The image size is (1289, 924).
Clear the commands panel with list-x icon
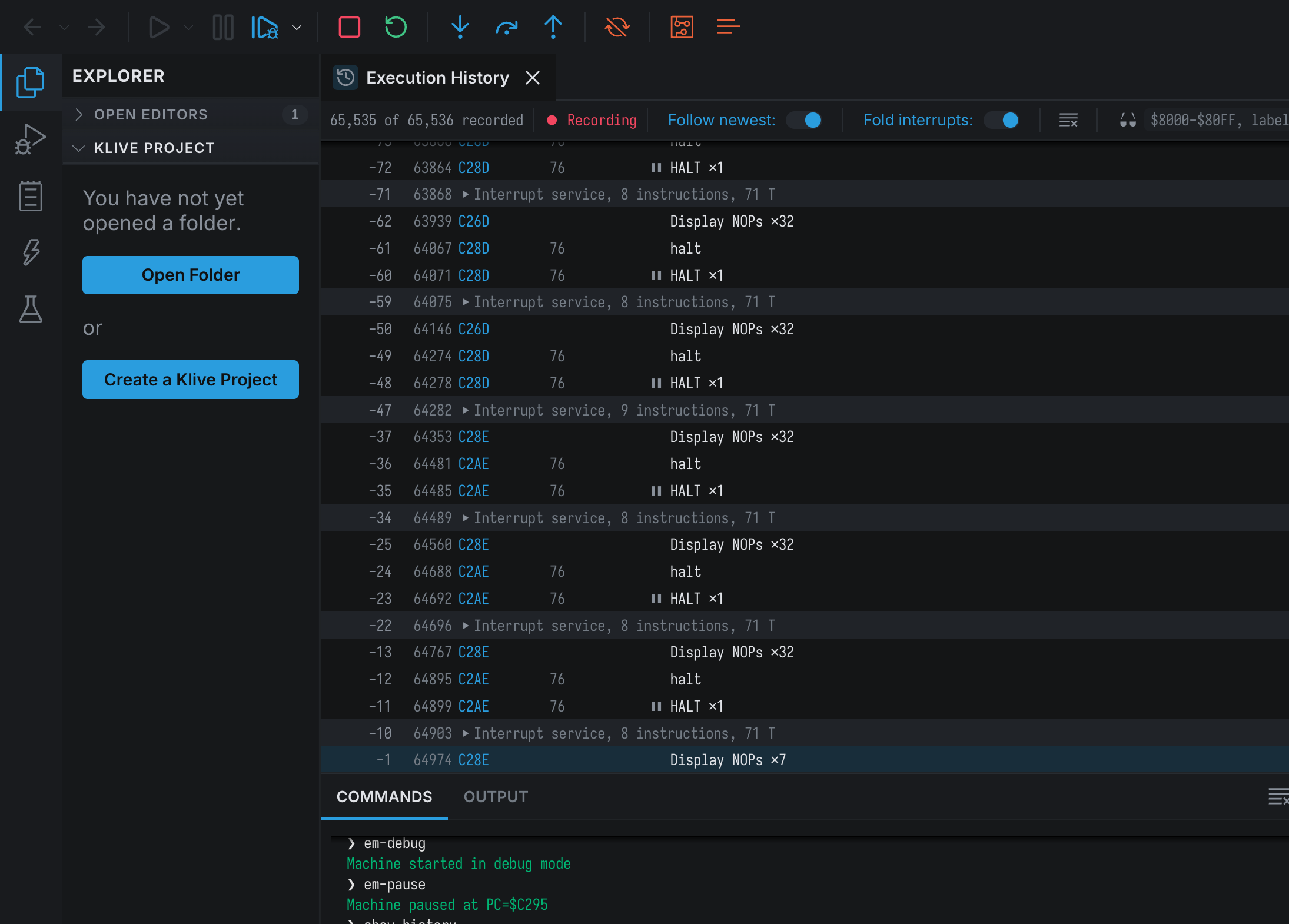pyautogui.click(x=1278, y=797)
